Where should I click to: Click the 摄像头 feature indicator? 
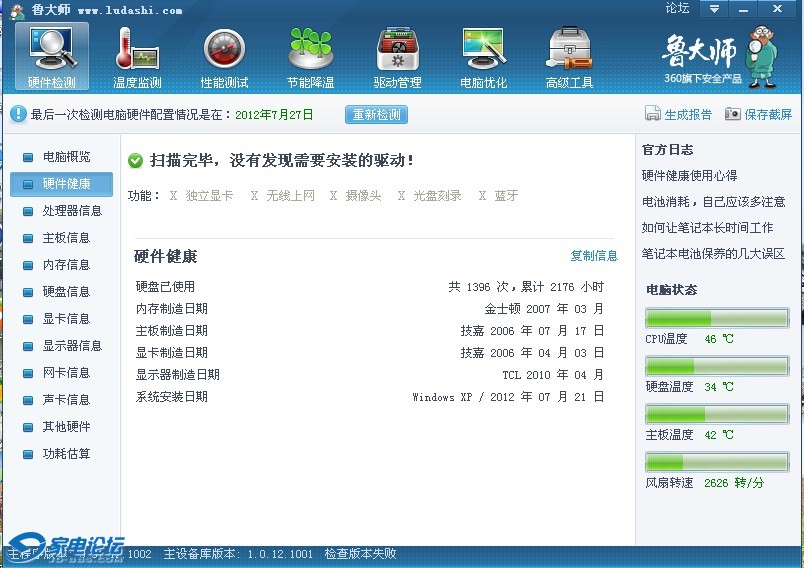pos(356,195)
